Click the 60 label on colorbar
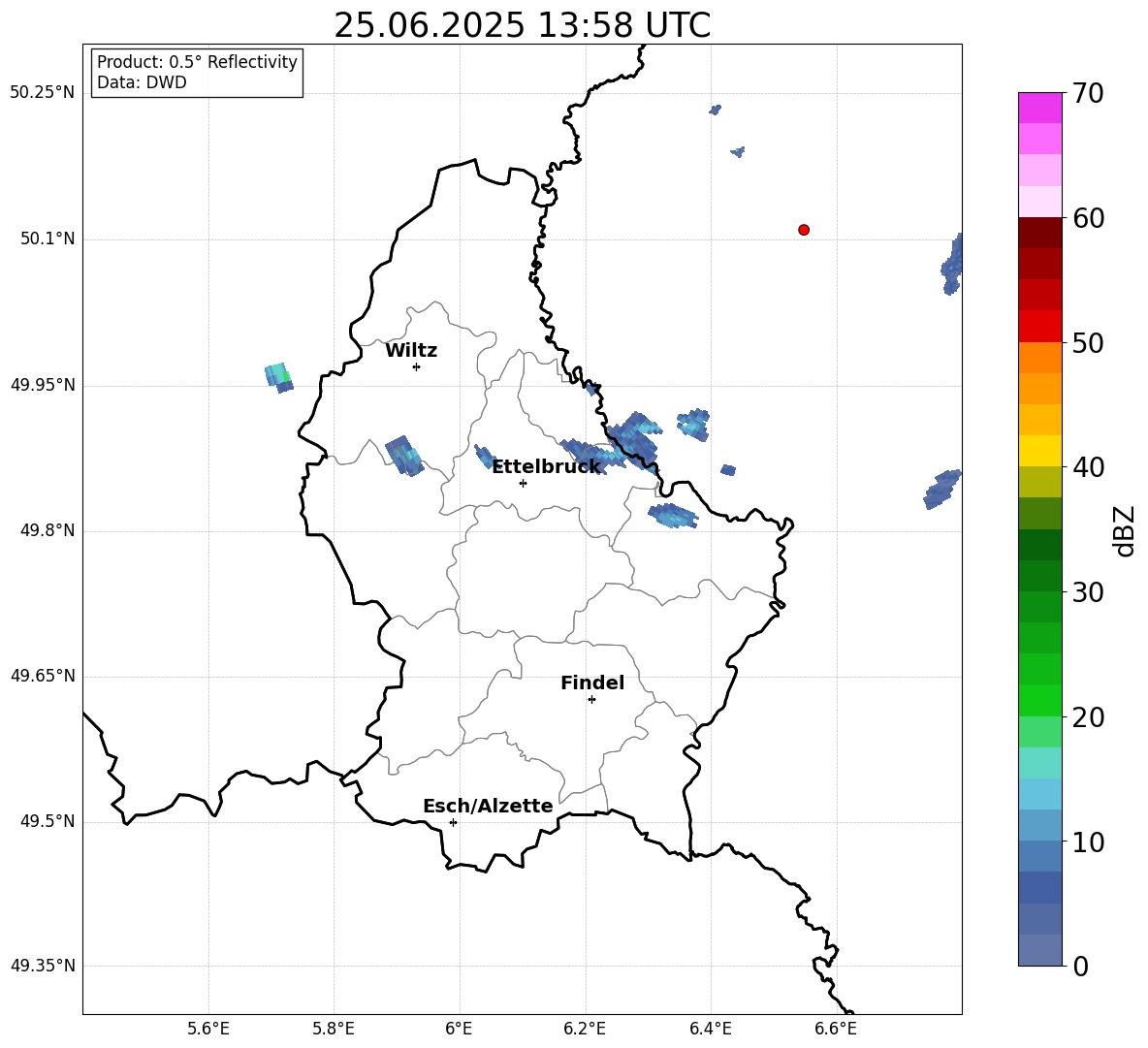Screen dimensions: 1148x1048 1088,218
